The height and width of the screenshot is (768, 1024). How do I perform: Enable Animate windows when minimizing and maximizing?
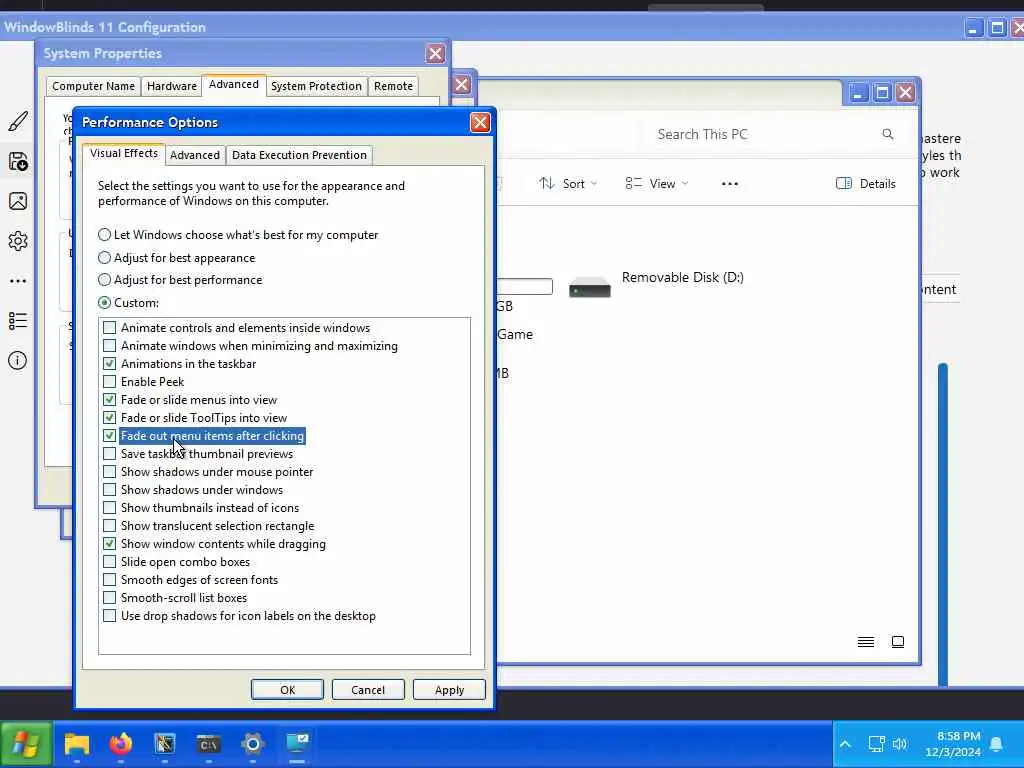click(x=110, y=345)
